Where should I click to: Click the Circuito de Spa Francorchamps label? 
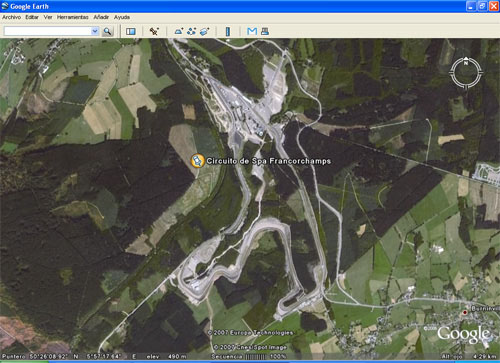click(x=269, y=161)
